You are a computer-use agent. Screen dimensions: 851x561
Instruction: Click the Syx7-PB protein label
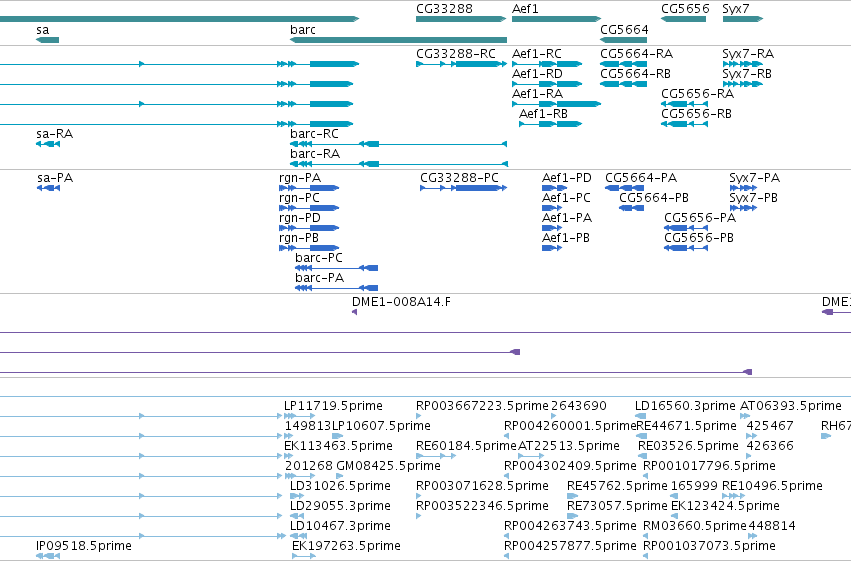pyautogui.click(x=753, y=198)
